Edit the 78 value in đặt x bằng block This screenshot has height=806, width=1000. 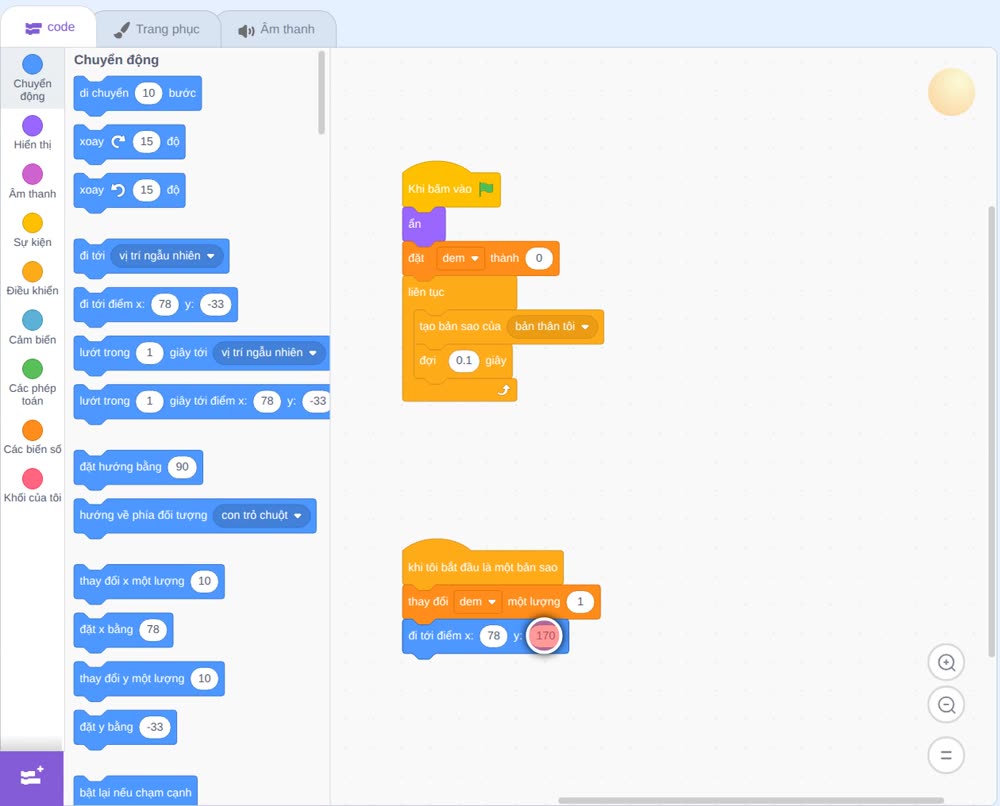click(153, 629)
